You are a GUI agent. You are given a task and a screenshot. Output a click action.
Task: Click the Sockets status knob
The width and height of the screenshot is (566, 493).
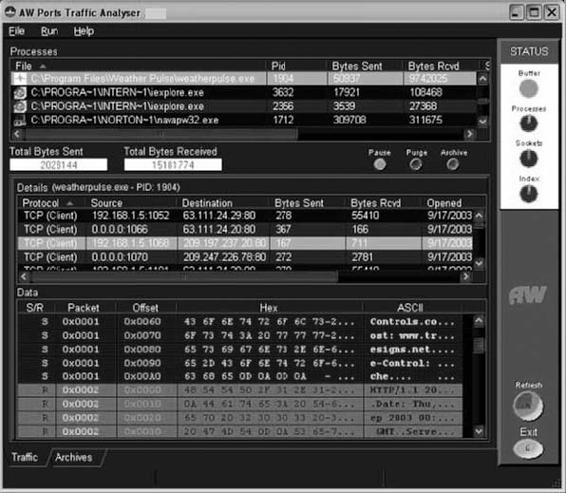[529, 158]
